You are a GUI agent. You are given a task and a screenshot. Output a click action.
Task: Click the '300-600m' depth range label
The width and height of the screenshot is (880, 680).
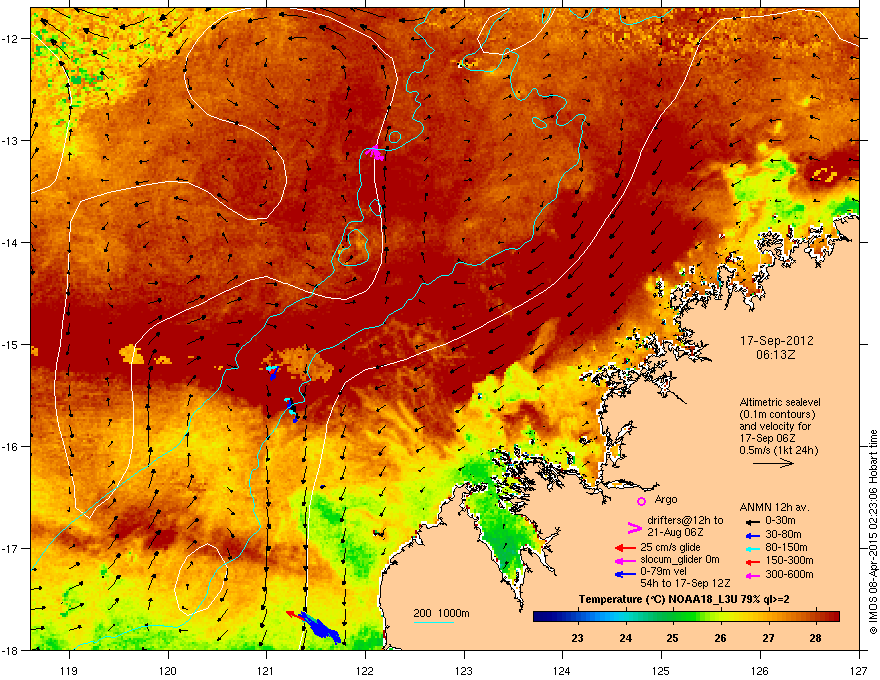tap(790, 575)
